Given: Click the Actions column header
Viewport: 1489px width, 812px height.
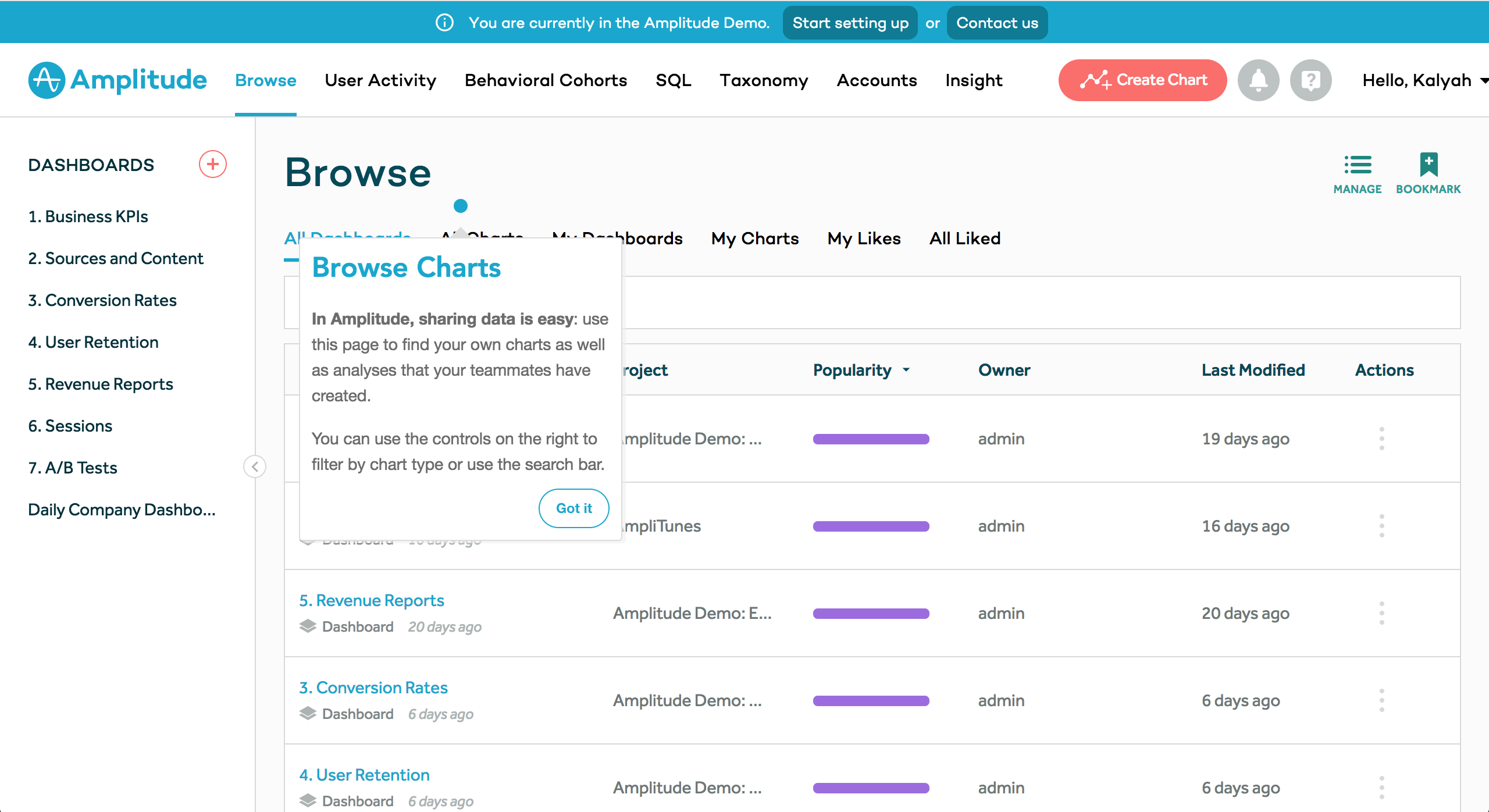Looking at the screenshot, I should click(x=1384, y=370).
